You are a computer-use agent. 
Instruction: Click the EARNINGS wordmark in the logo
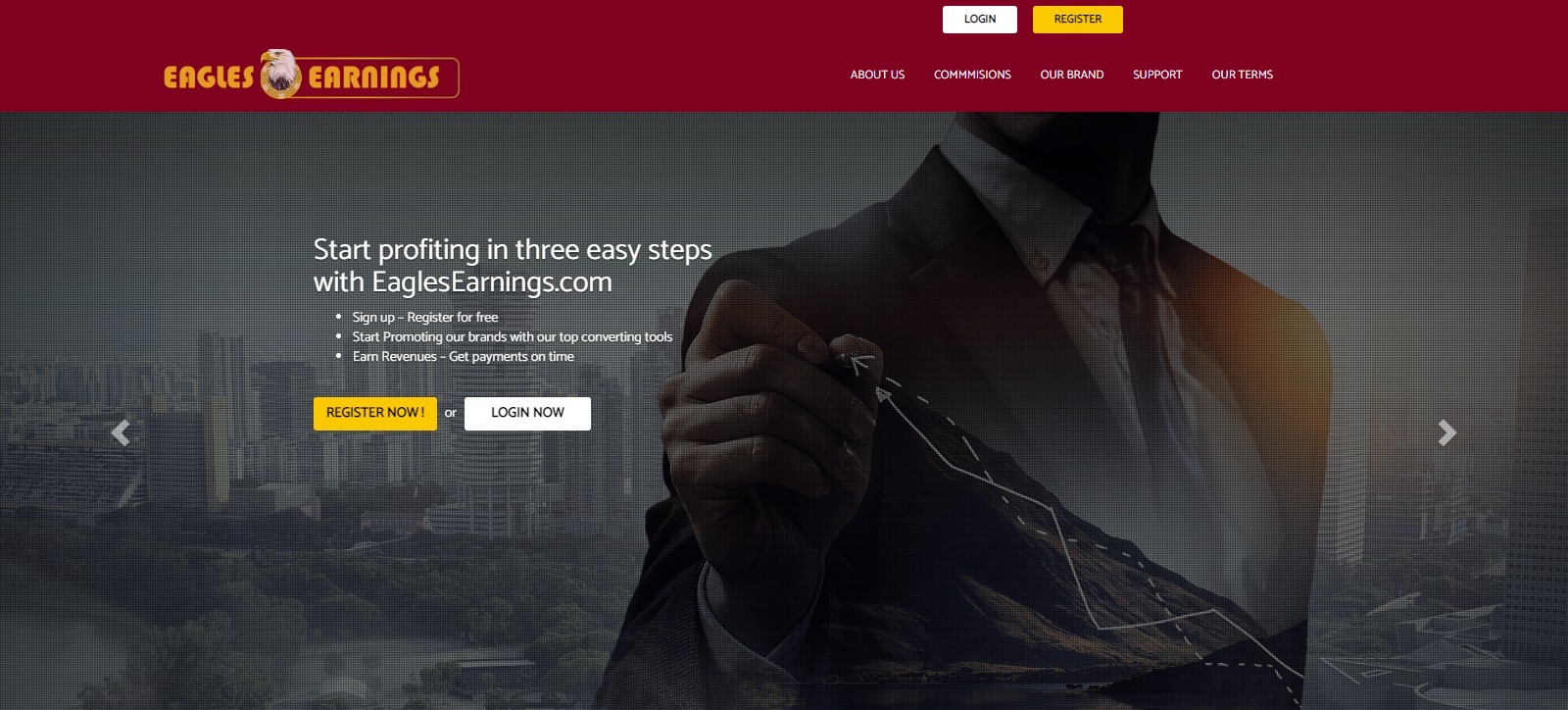click(x=373, y=76)
